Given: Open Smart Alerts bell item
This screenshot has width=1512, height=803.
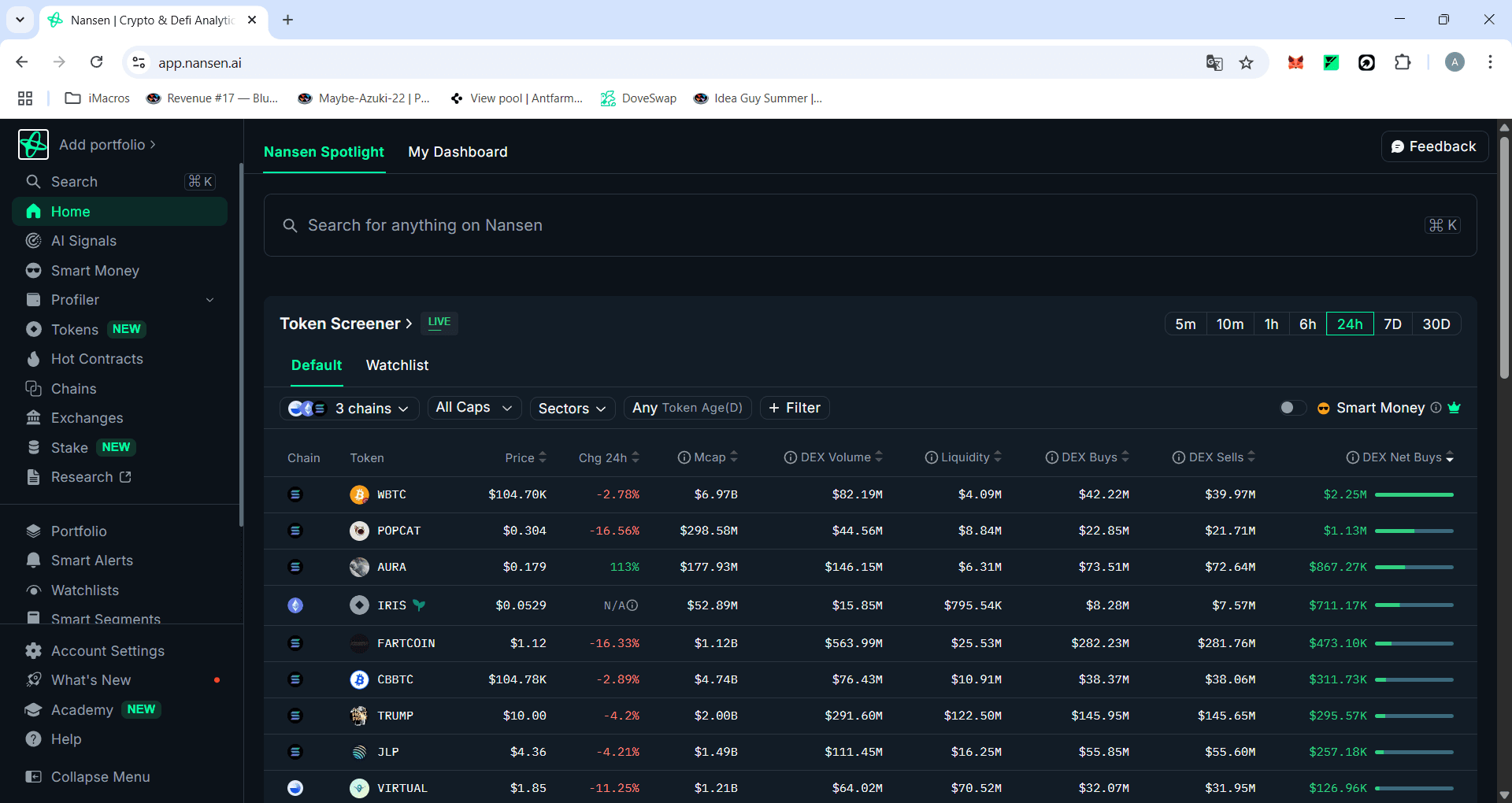Looking at the screenshot, I should coord(91,561).
